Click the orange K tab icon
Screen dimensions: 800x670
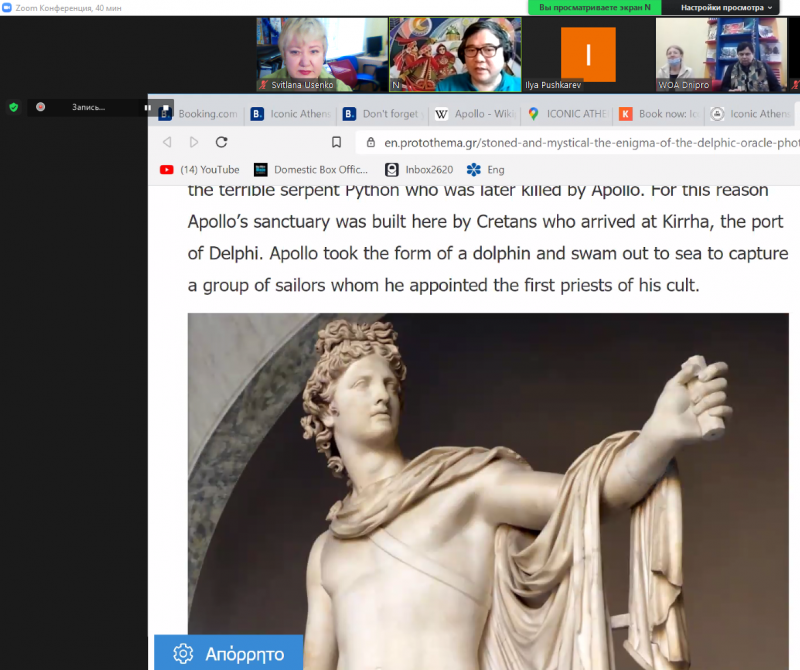[626, 114]
